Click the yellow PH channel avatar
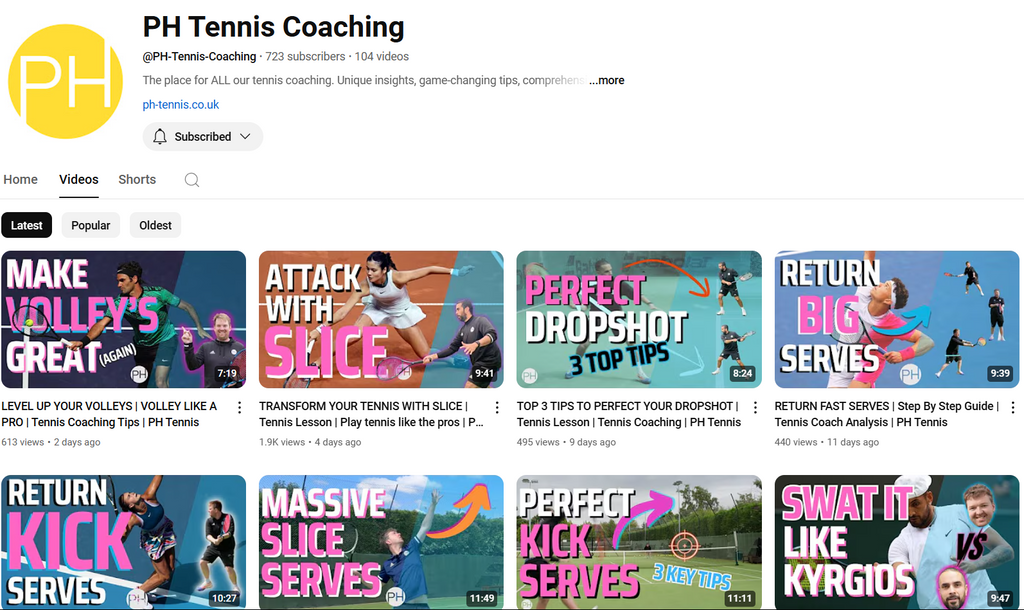Image resolution: width=1024 pixels, height=610 pixels. tap(65, 82)
